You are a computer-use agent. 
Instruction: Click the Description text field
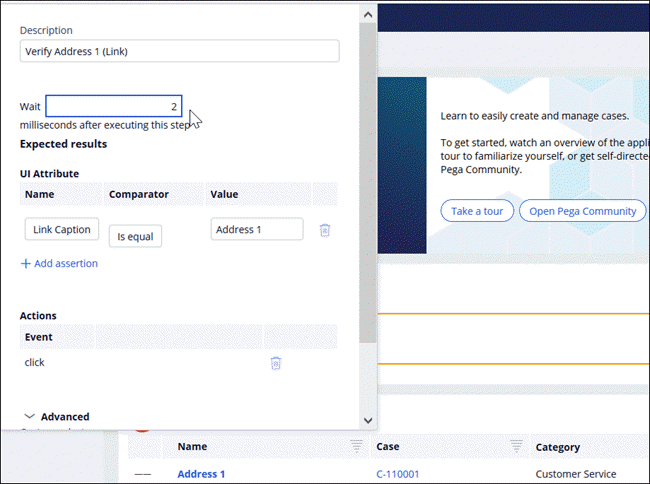pyautogui.click(x=179, y=51)
